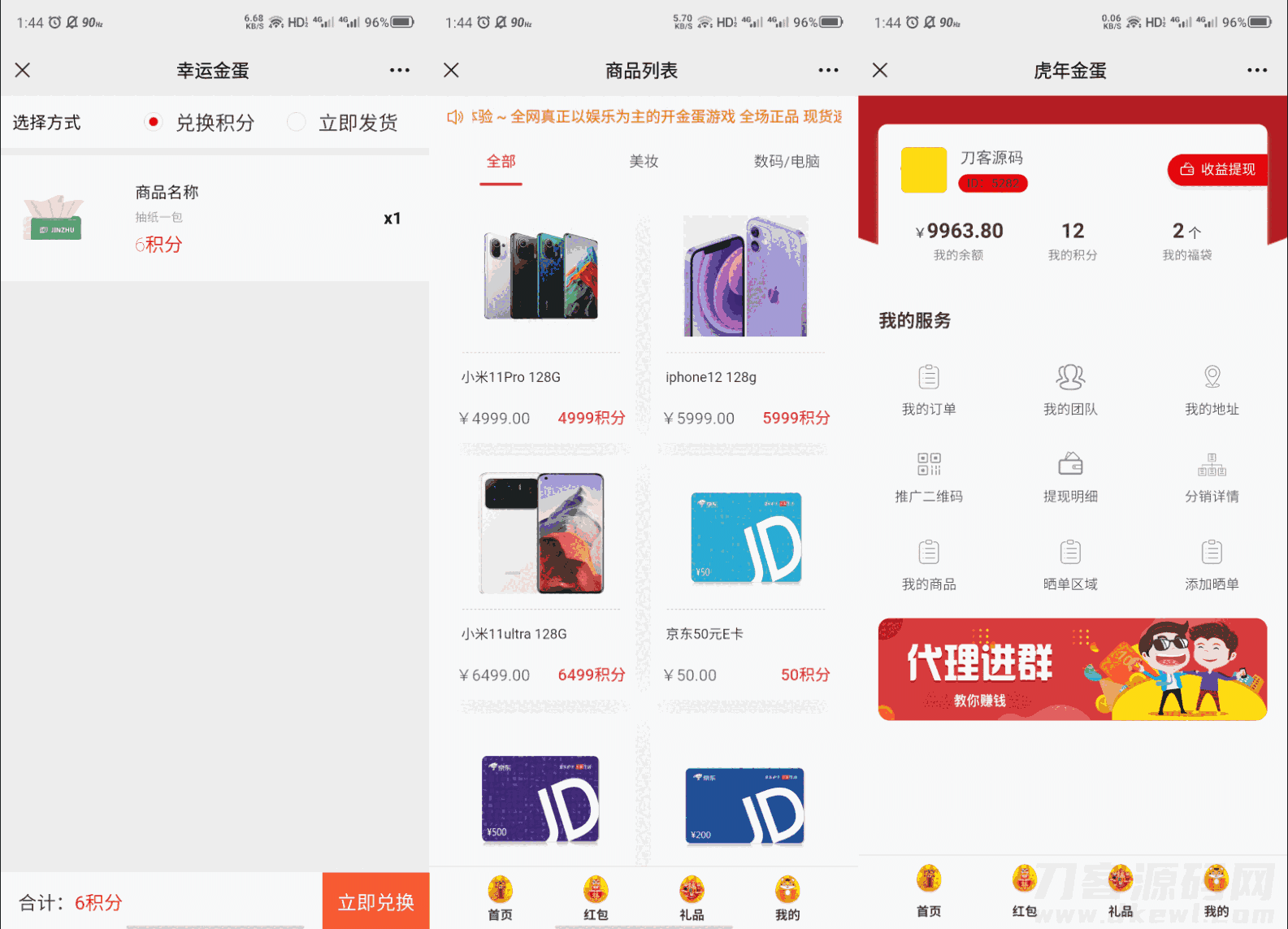This screenshot has height=929, width=1288.
Task: Open the more menu on 商品列表
Action: [x=829, y=70]
